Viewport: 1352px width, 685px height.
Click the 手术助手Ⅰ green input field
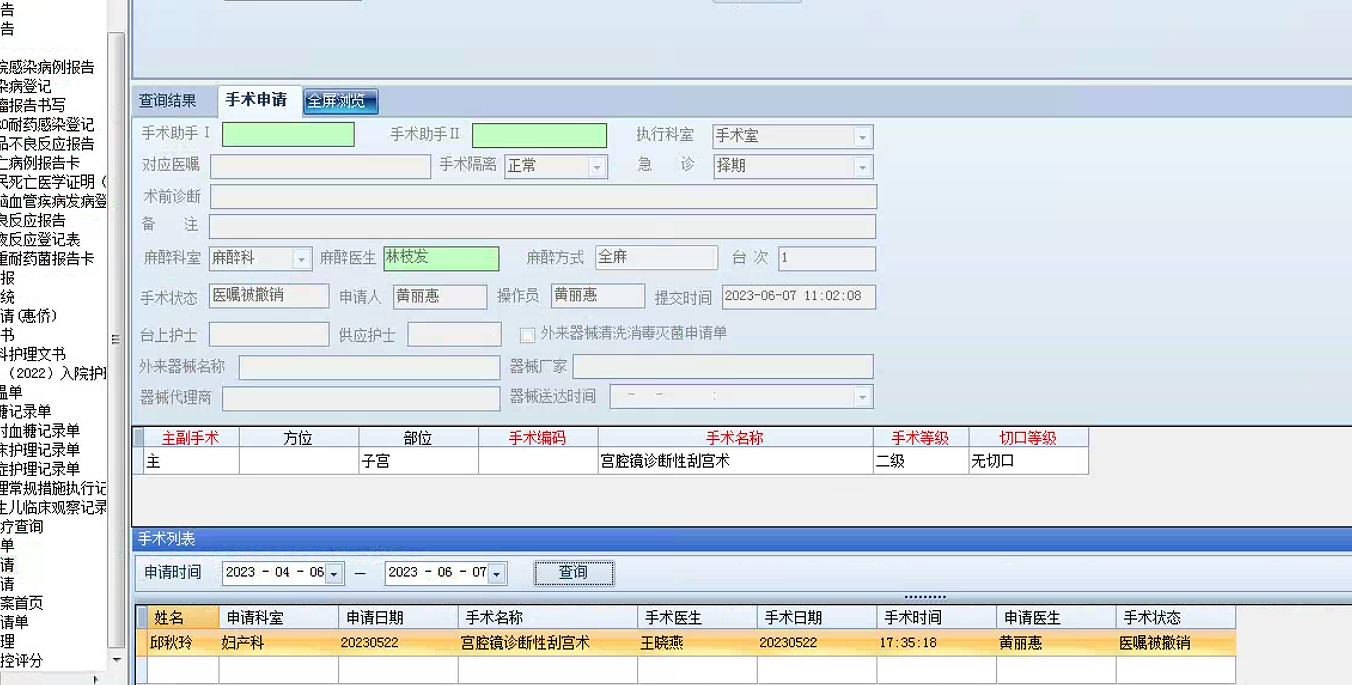click(x=288, y=135)
